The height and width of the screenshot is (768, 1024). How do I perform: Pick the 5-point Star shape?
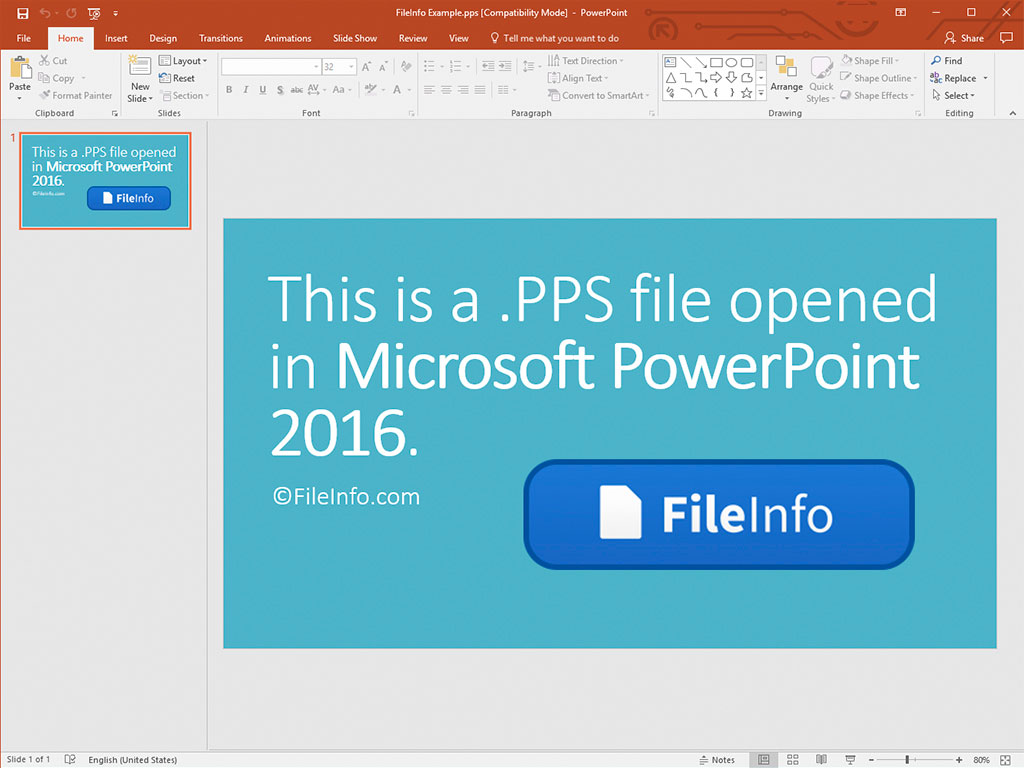click(746, 93)
